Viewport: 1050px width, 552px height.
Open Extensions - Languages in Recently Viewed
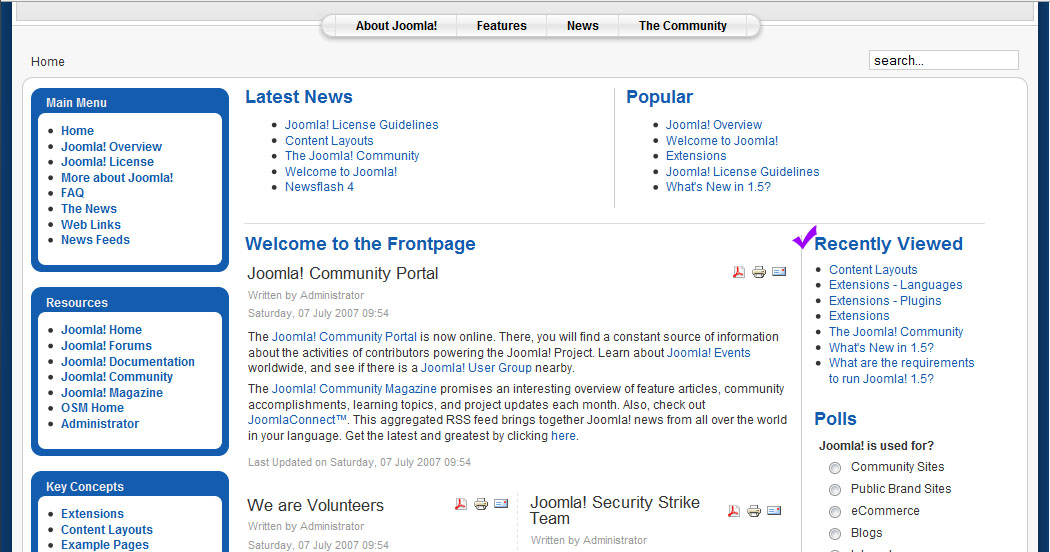click(x=895, y=285)
